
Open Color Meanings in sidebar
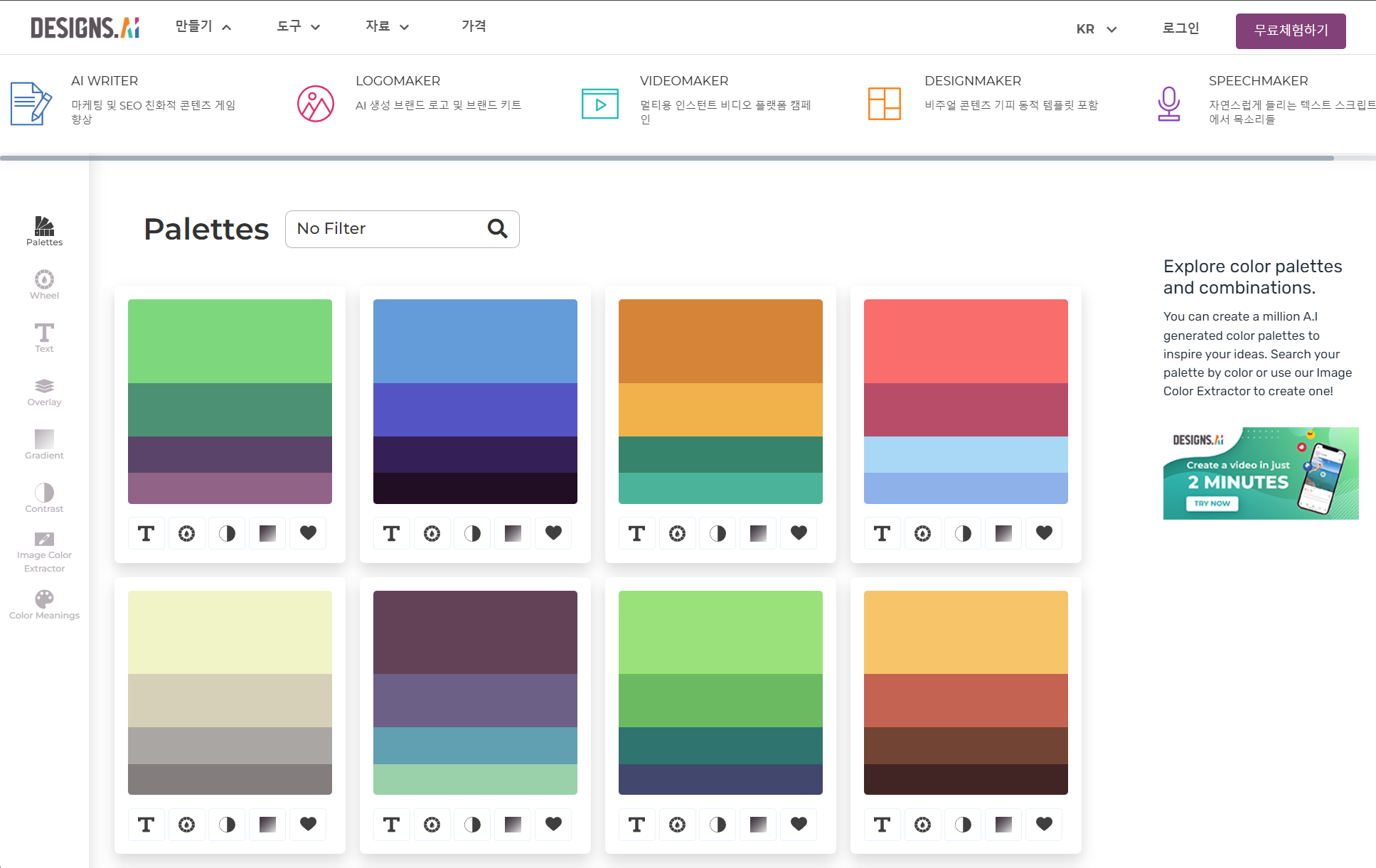(44, 605)
